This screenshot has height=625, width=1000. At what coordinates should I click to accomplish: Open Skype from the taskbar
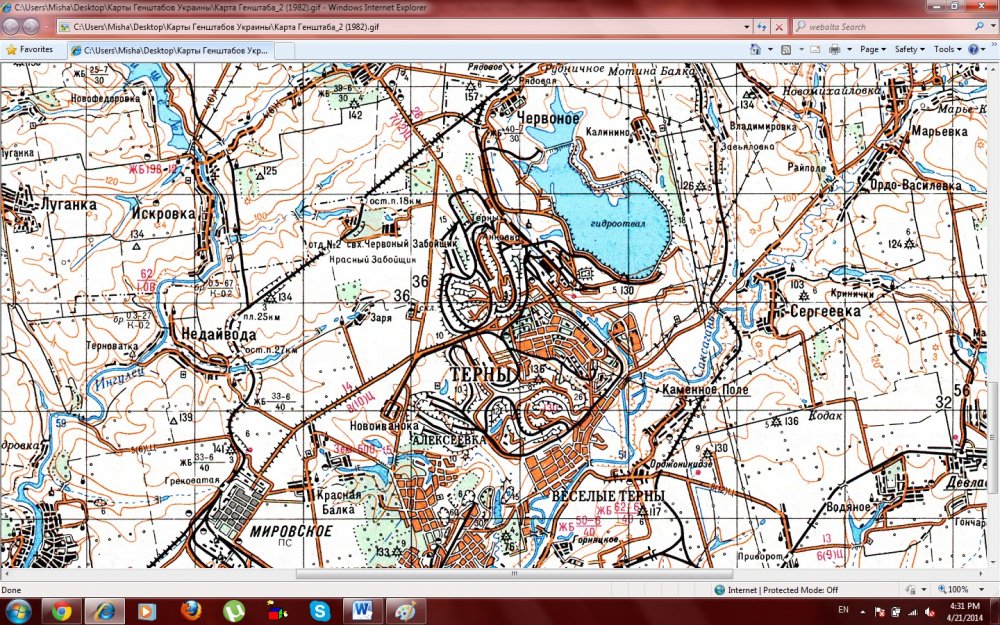click(319, 611)
